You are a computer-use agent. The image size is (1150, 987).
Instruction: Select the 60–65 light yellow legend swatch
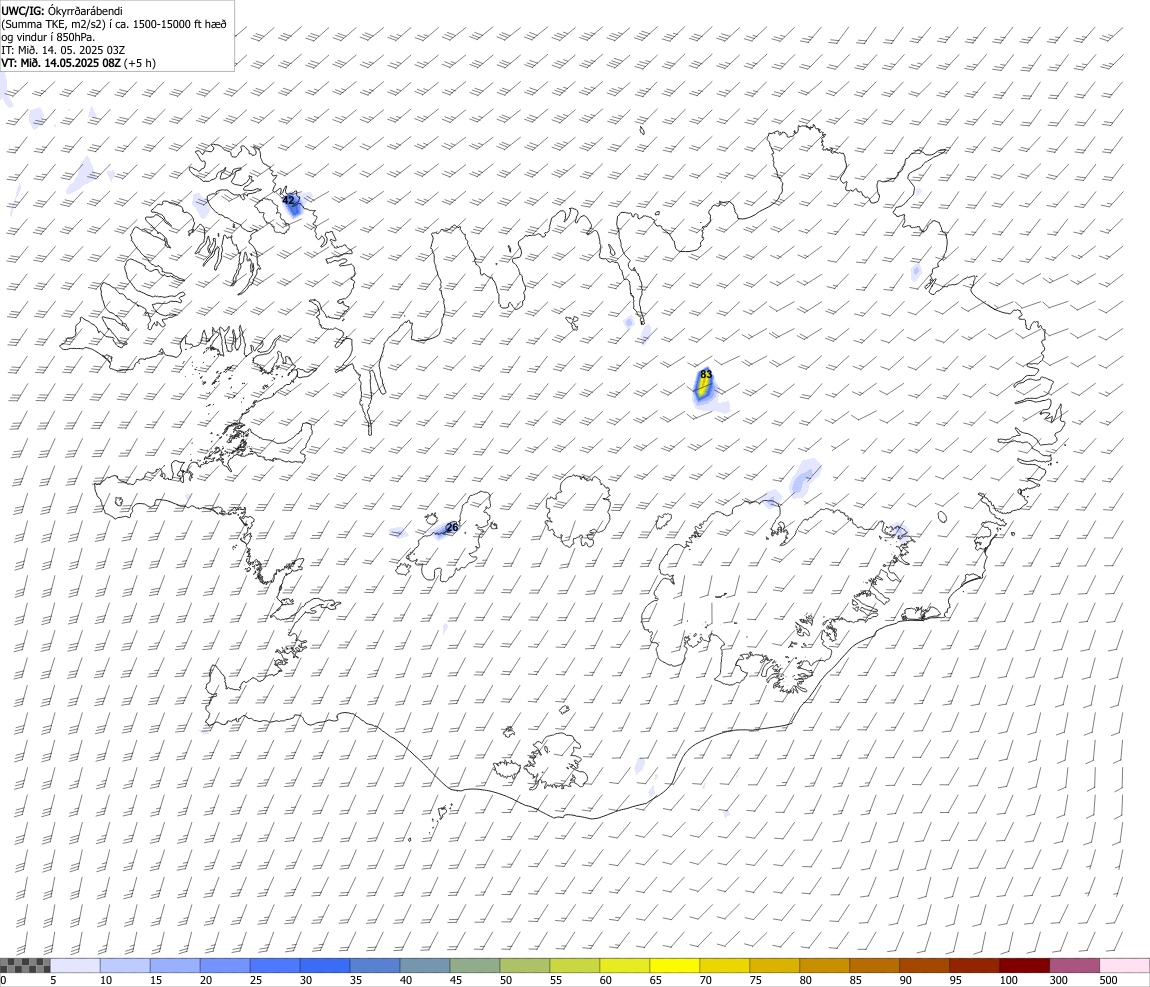[625, 965]
